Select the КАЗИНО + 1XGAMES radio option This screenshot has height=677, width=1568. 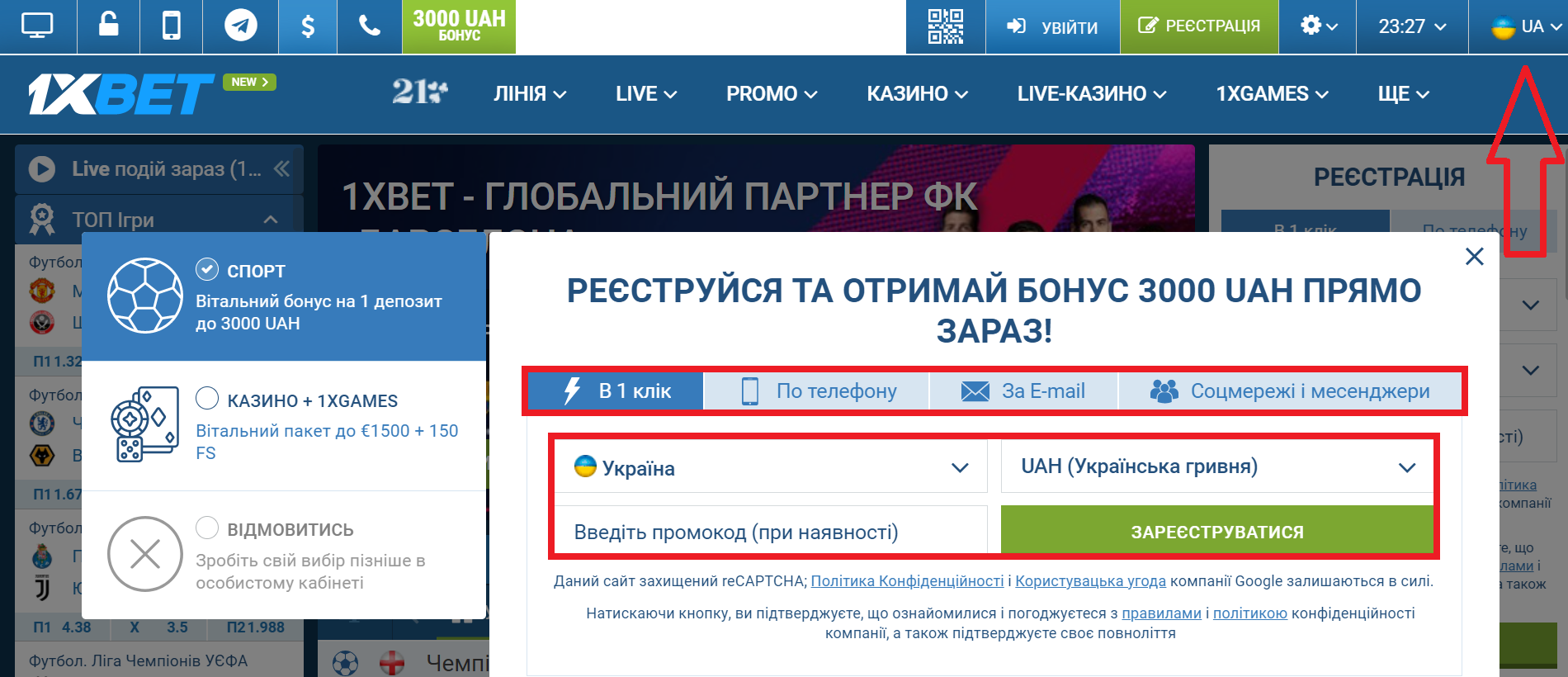click(207, 398)
